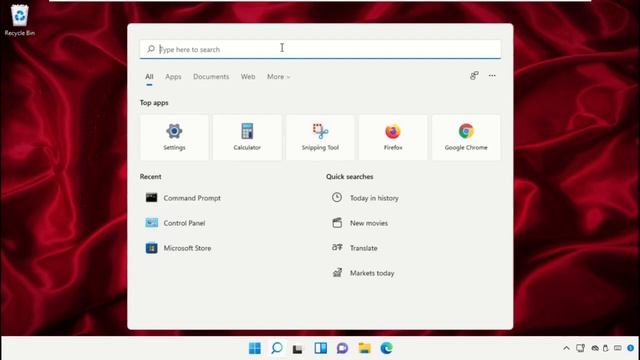Switch to the Documents search tab

[211, 77]
